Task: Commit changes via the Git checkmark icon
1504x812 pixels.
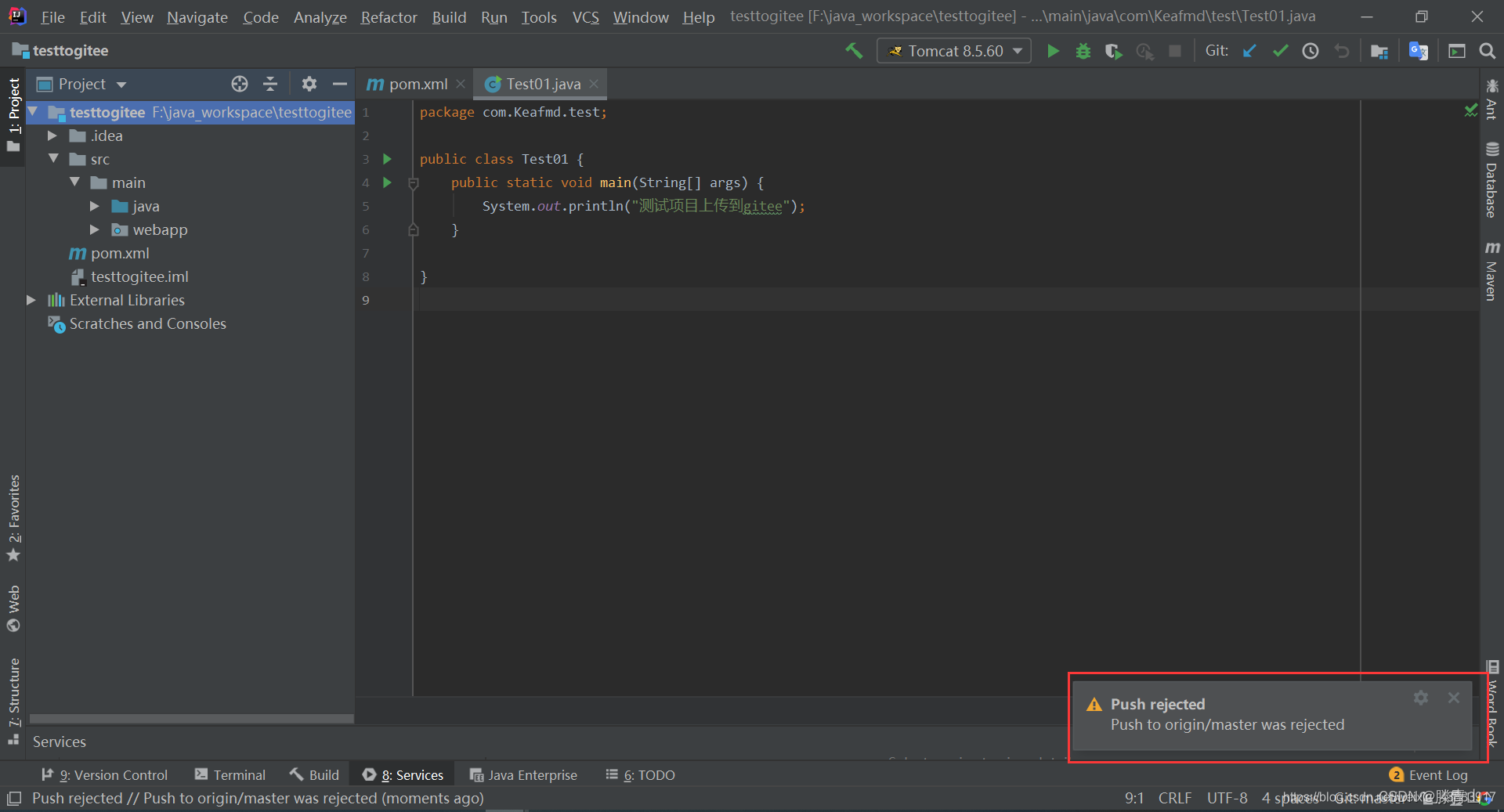Action: tap(1280, 50)
